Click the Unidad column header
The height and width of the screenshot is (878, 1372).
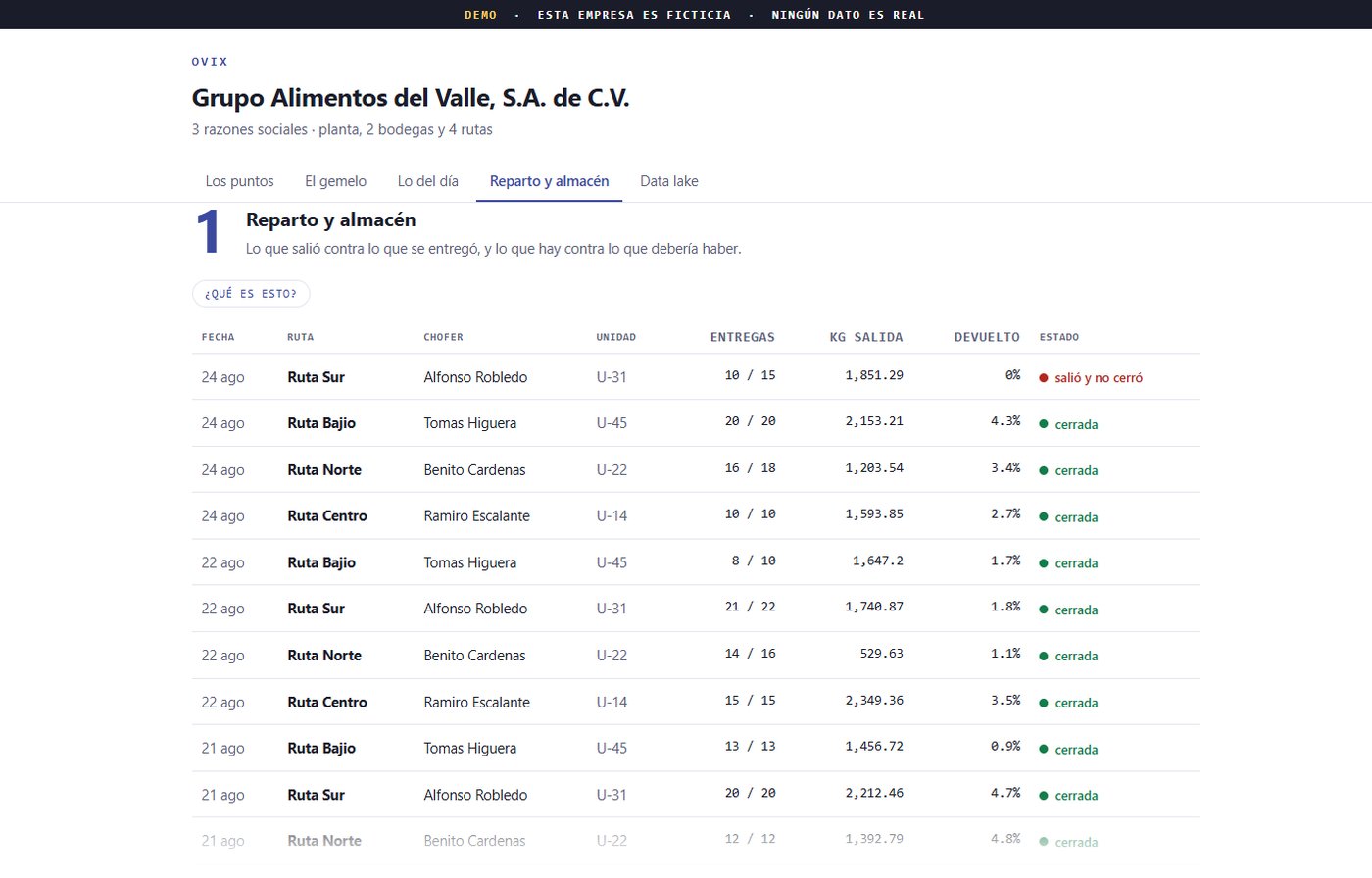[x=615, y=337]
